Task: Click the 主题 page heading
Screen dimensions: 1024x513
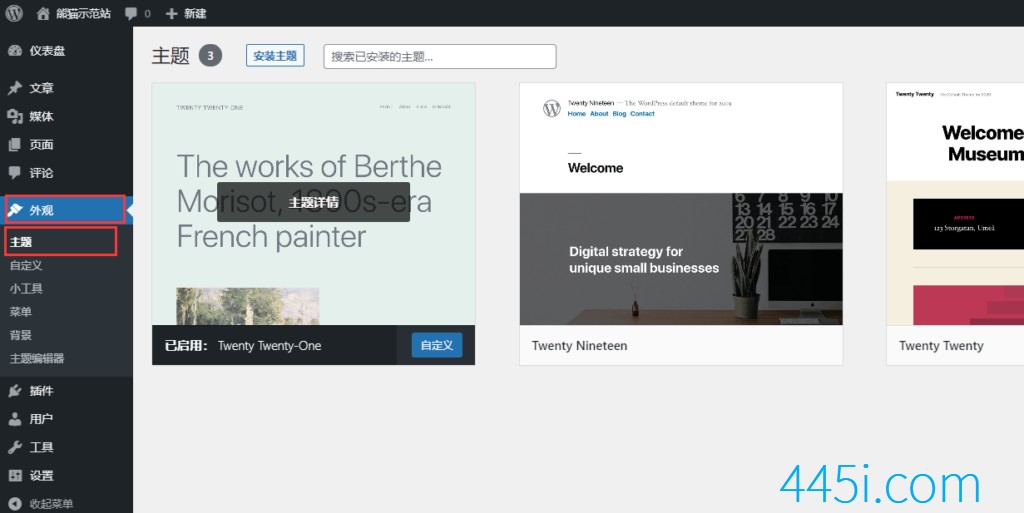Action: (170, 56)
